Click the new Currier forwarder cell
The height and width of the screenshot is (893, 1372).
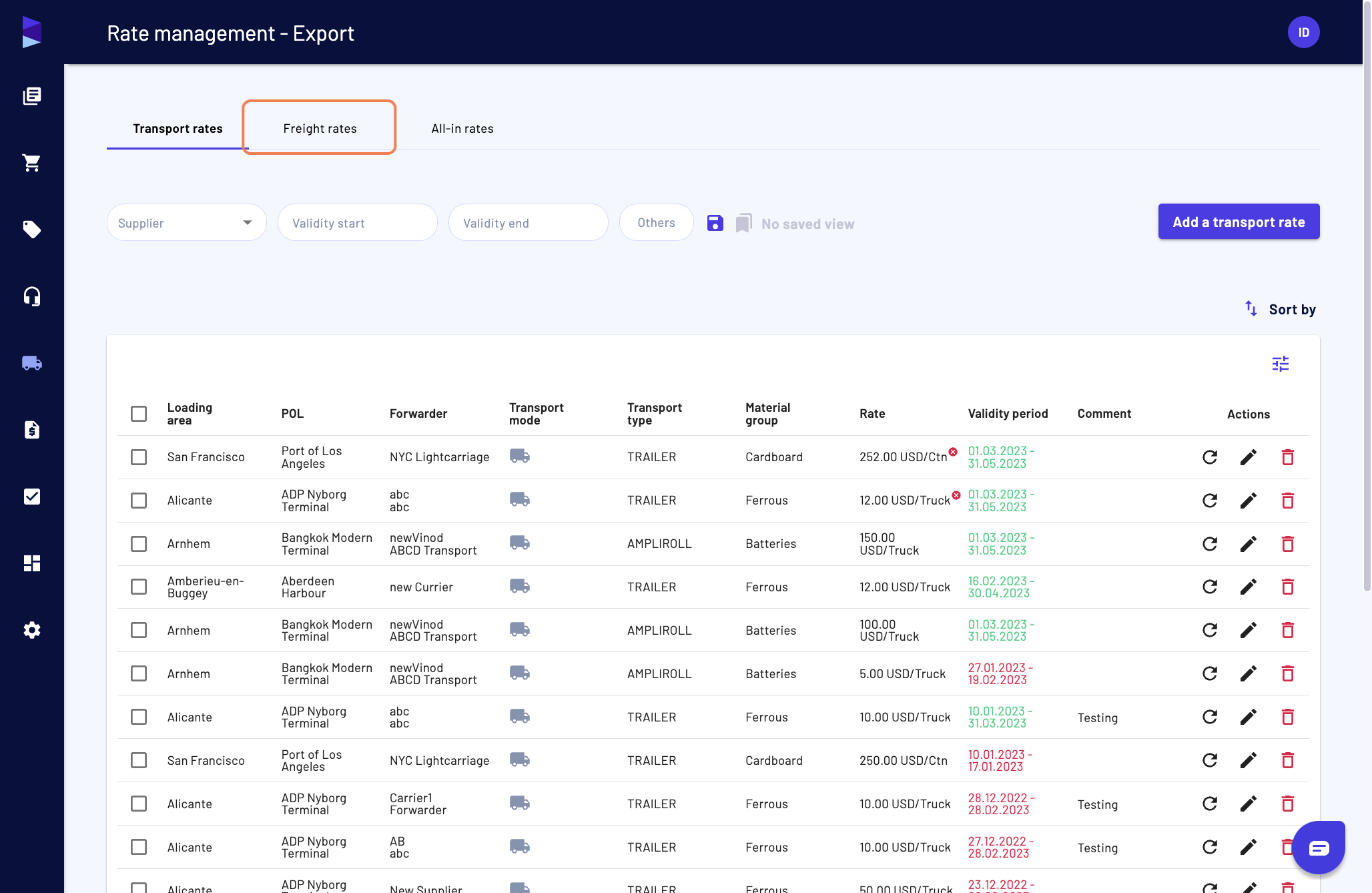point(421,587)
